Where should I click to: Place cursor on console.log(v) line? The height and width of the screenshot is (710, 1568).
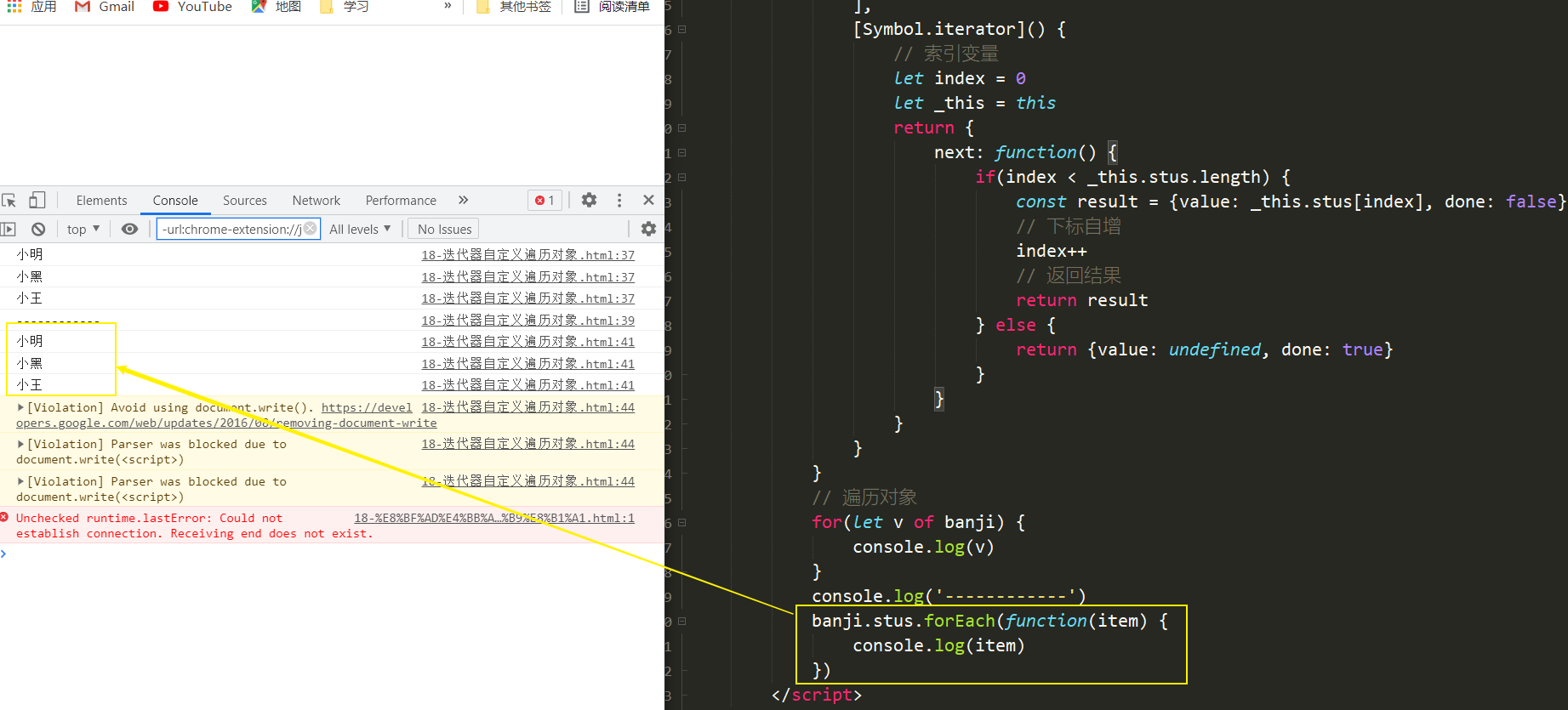point(923,547)
